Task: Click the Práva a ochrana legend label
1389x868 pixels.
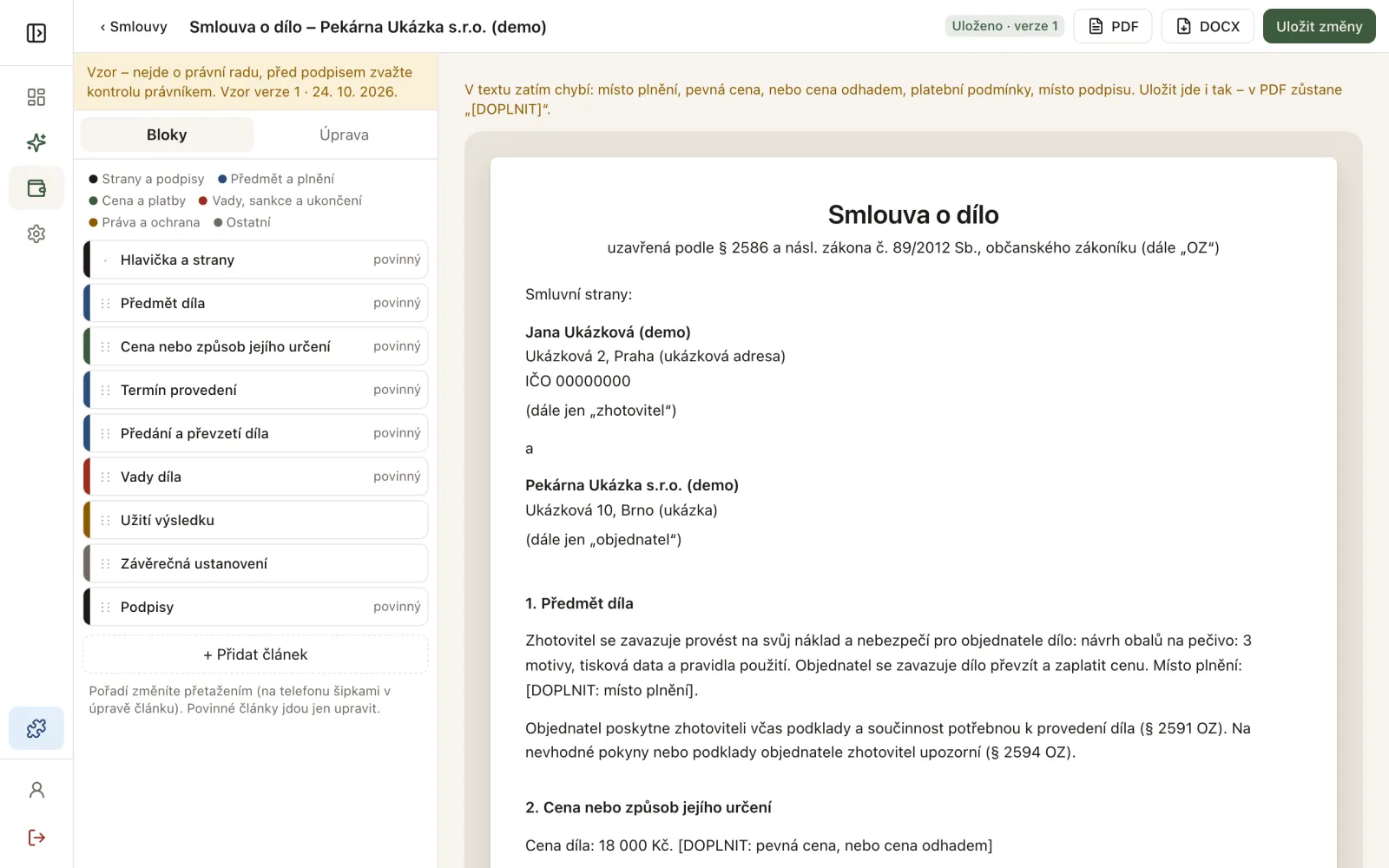Action: pos(151,222)
